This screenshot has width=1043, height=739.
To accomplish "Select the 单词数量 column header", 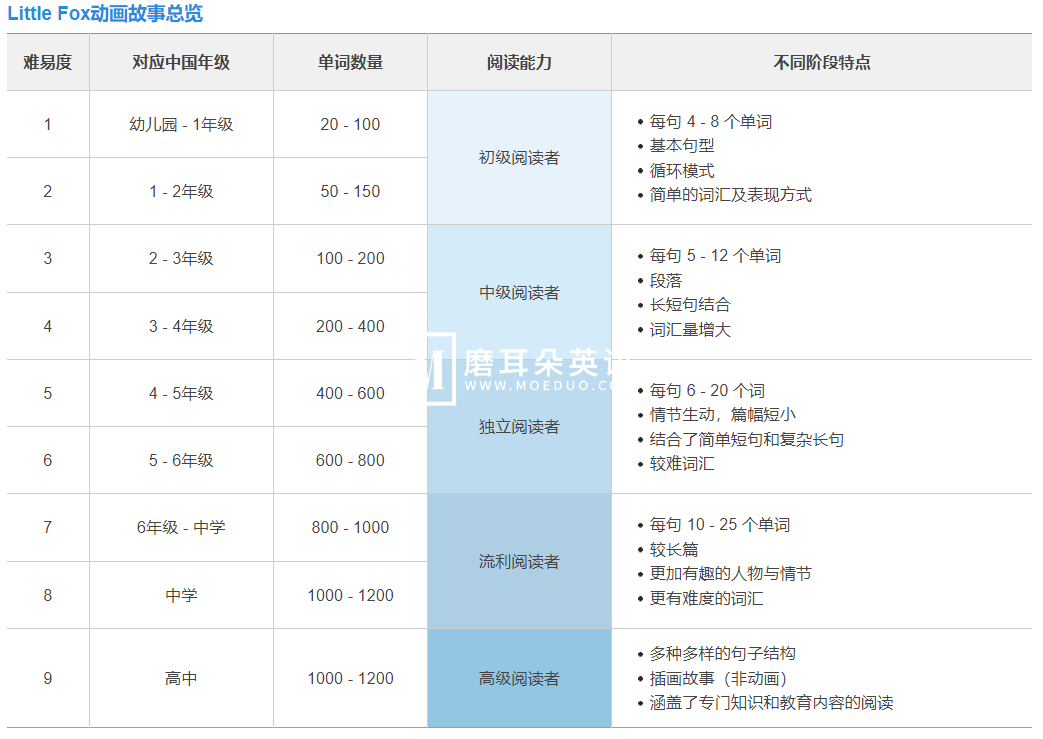I will 350,62.
